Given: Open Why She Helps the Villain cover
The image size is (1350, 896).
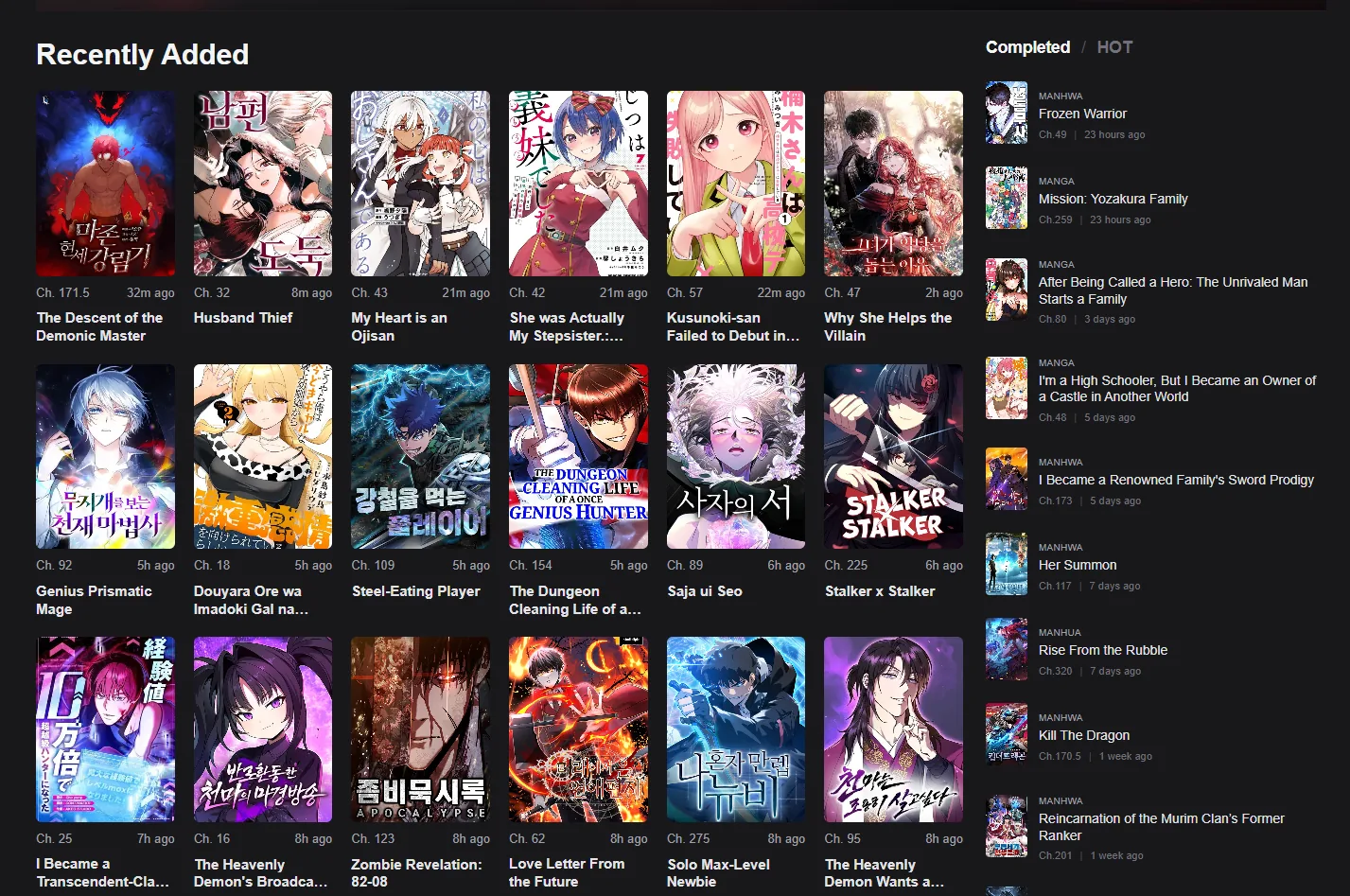Looking at the screenshot, I should tap(893, 184).
